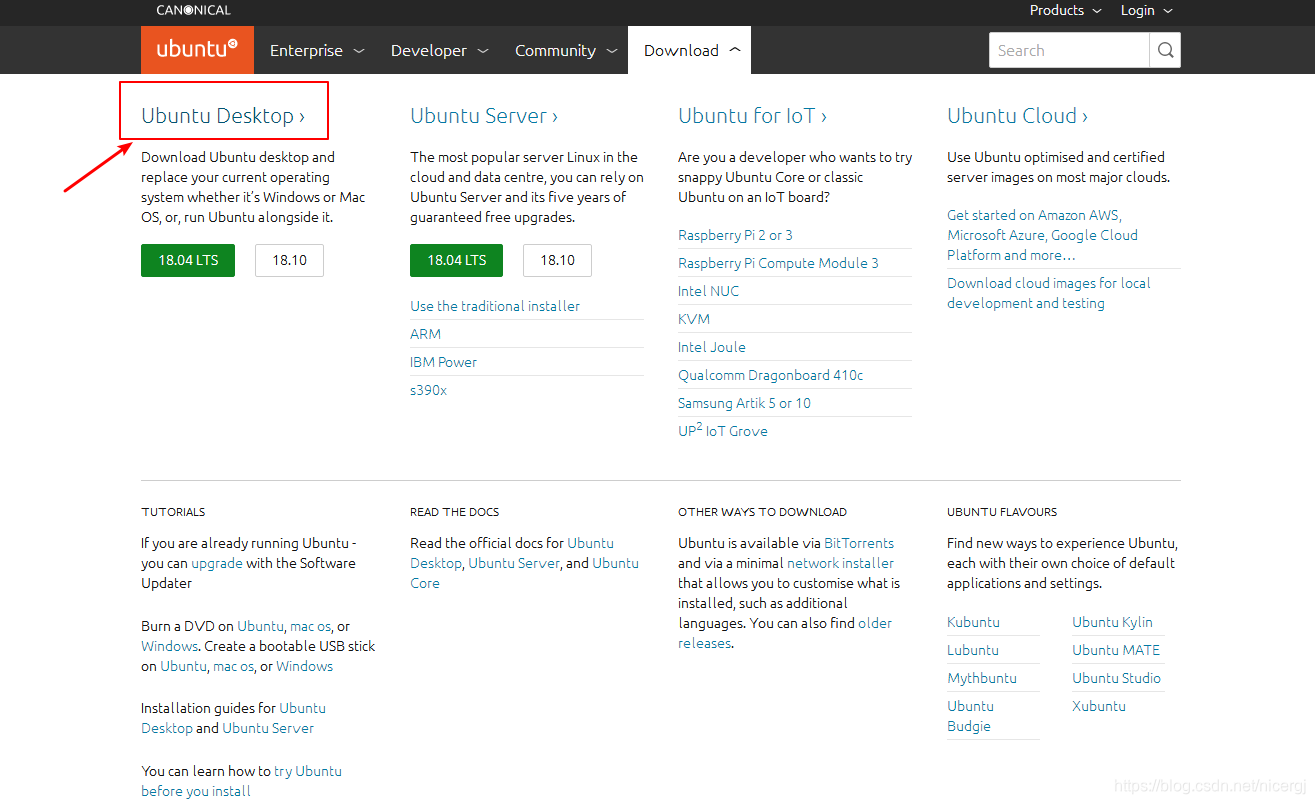The width and height of the screenshot is (1315, 804).
Task: Open the UP² IoT Grove link
Action: click(723, 430)
